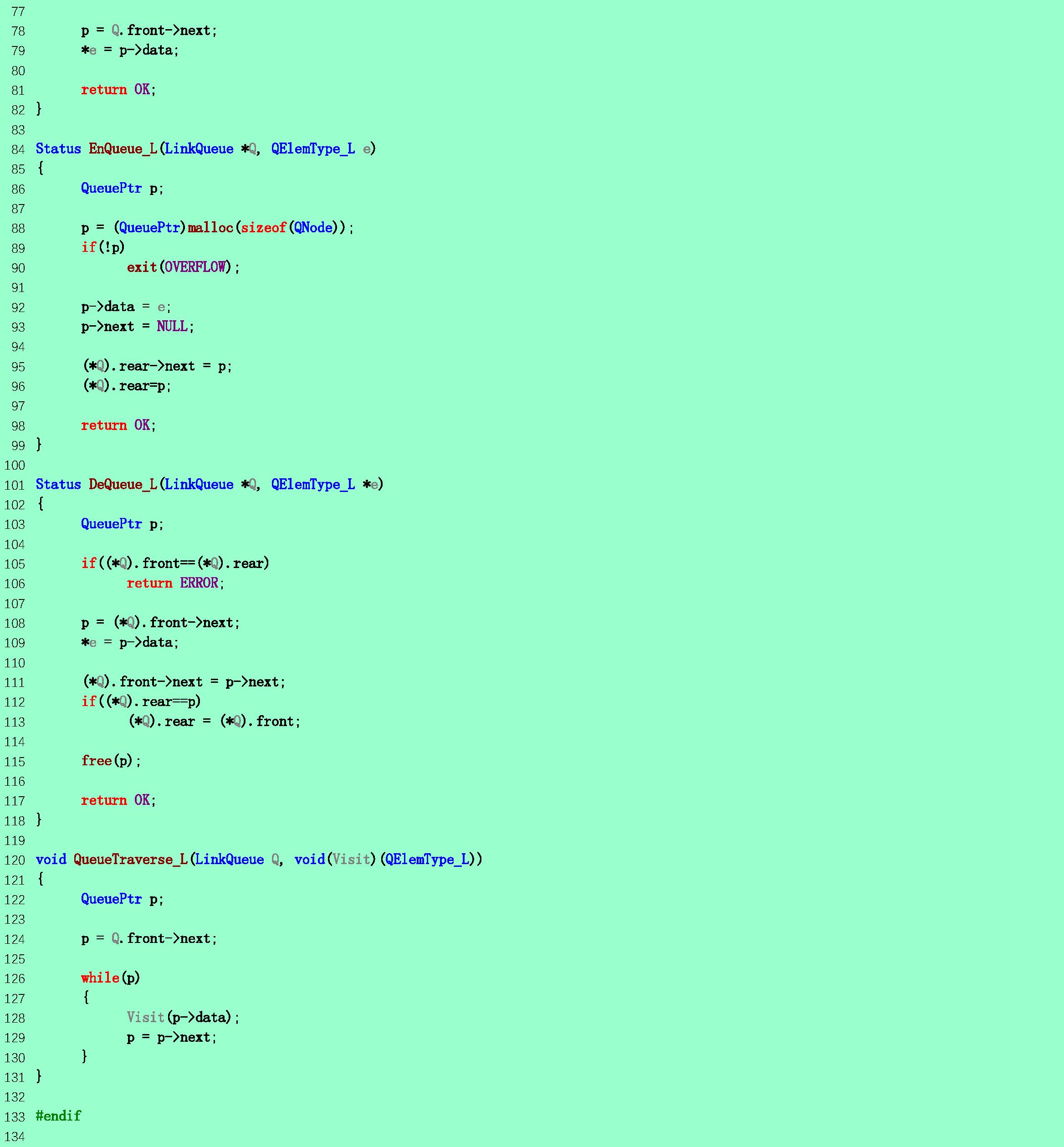Click '(*Q).rear = (*Q).front;' line 113
Viewport: 1064px width, 1147px height.
click(x=214, y=722)
